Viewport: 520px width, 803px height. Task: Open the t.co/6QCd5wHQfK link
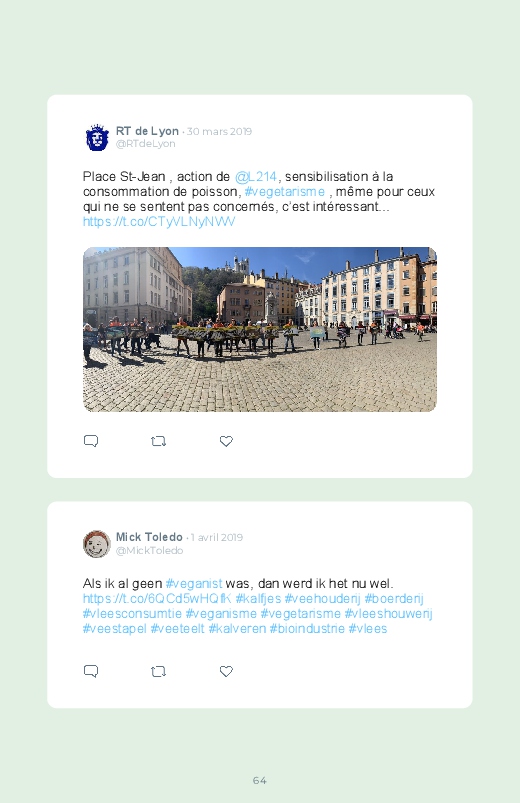[x=157, y=598]
